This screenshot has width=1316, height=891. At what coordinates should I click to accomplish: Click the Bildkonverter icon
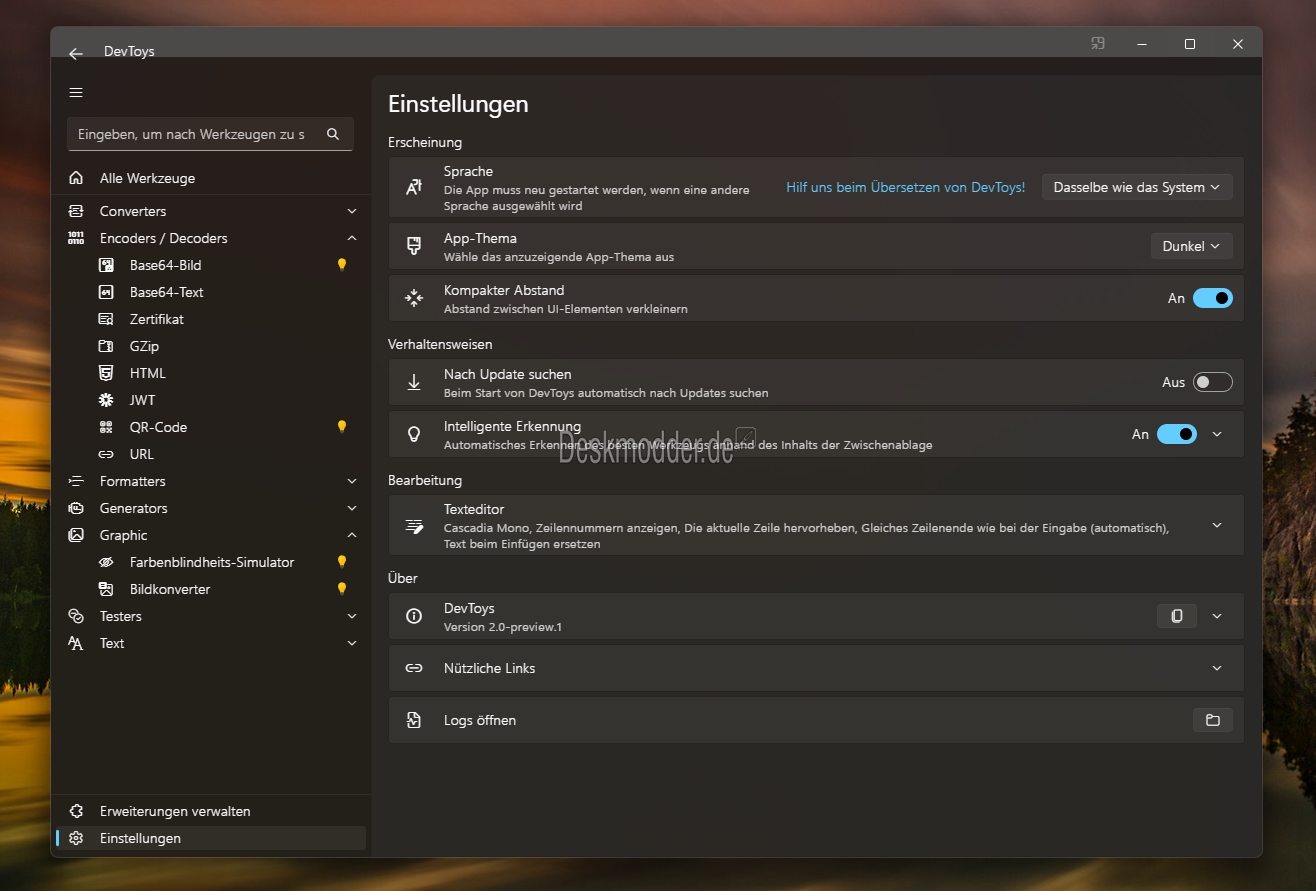106,589
